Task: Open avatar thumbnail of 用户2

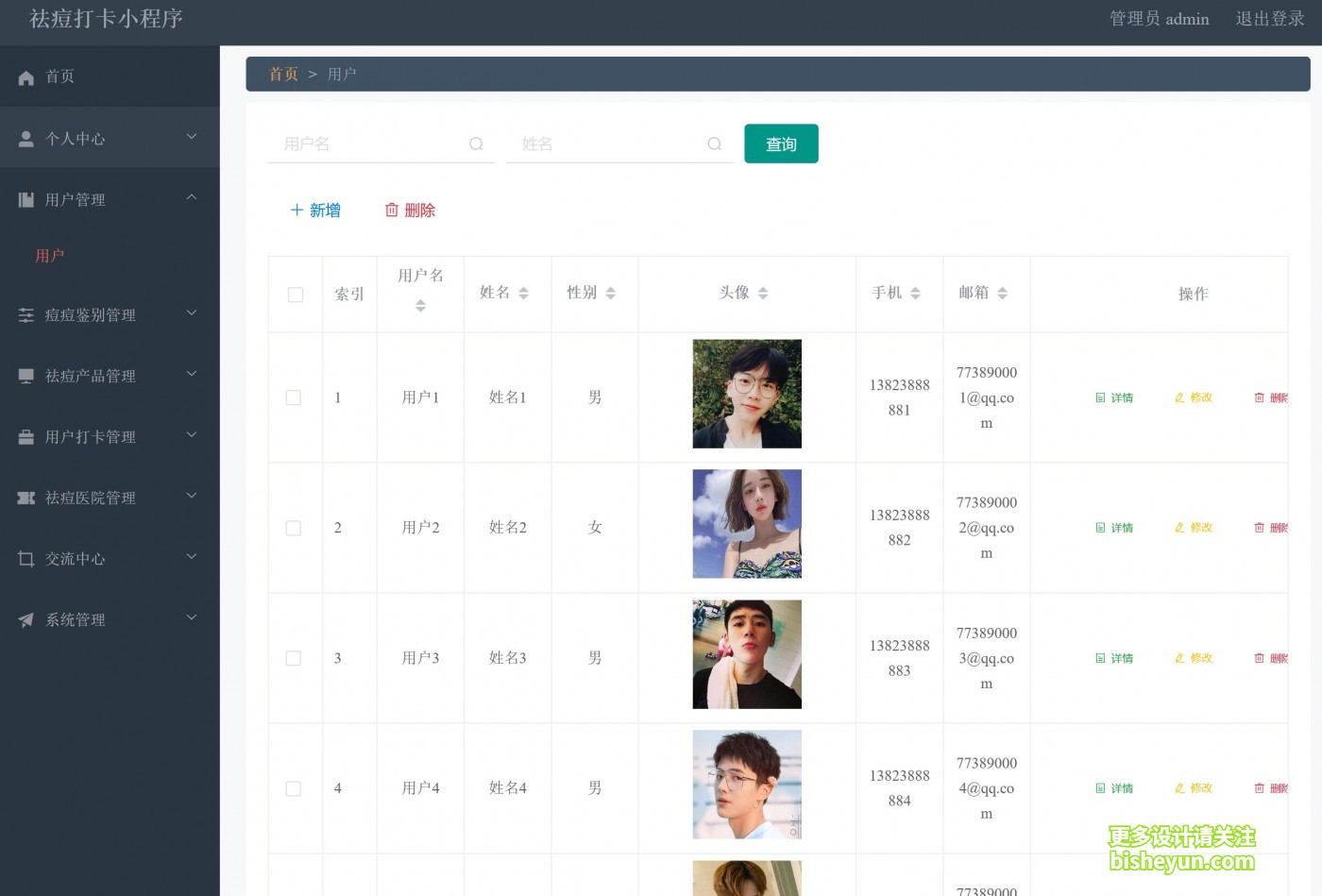Action: tap(747, 524)
